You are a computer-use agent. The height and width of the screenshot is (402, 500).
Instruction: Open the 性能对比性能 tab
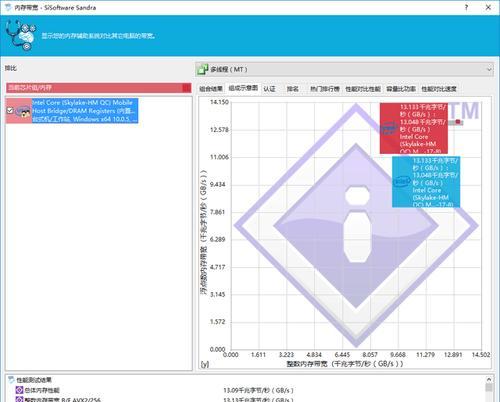tap(363, 89)
